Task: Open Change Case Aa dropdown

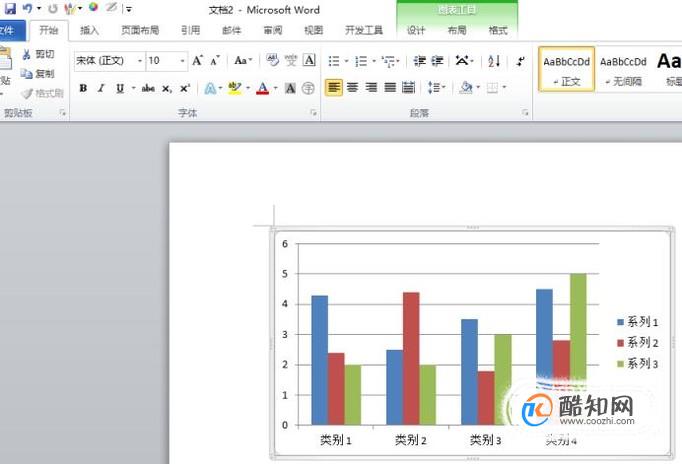Action: pyautogui.click(x=243, y=60)
